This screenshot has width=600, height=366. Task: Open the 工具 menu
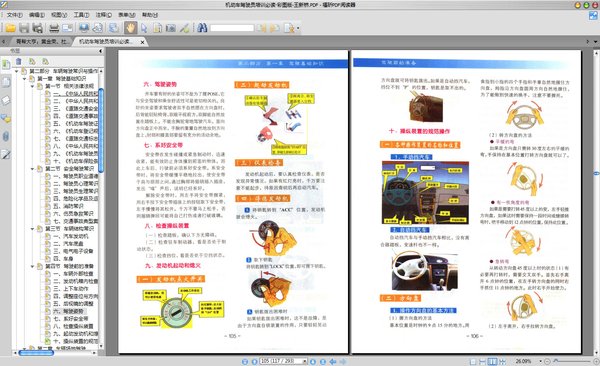tap(81, 15)
